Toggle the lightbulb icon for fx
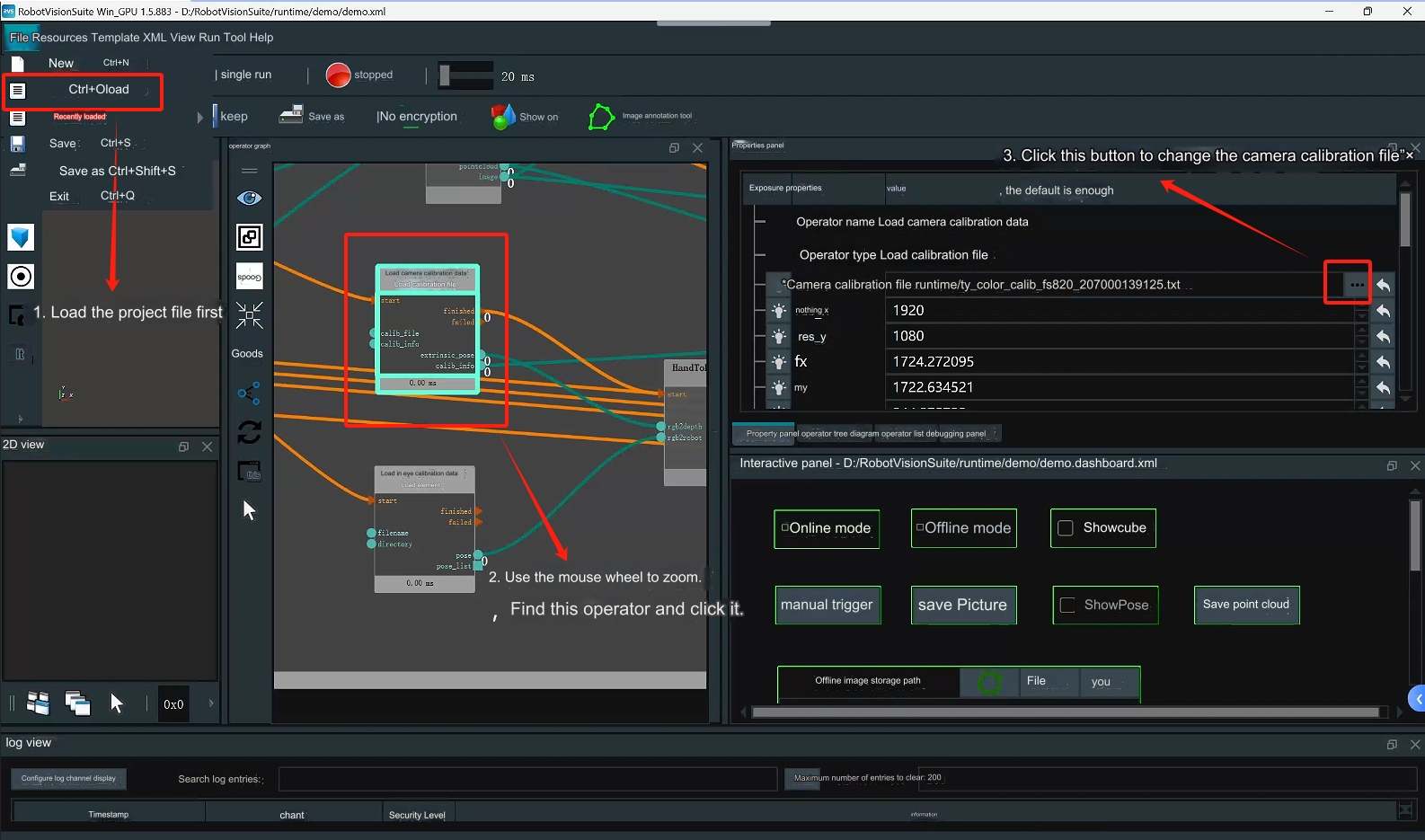1425x840 pixels. pyautogui.click(x=779, y=362)
